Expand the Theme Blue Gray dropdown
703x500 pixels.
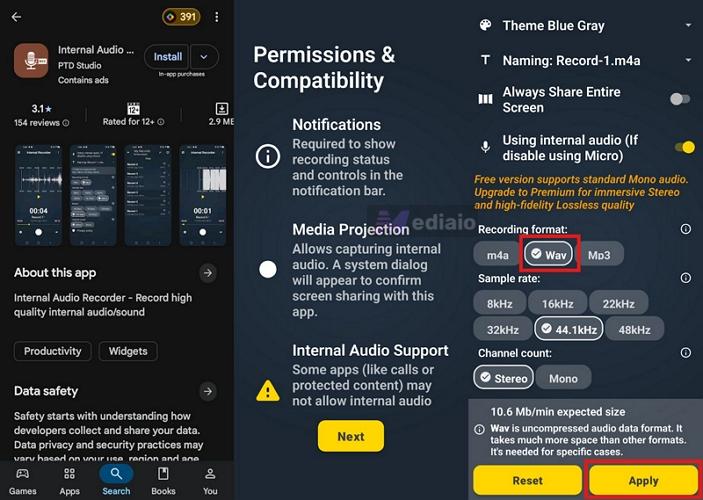point(688,26)
